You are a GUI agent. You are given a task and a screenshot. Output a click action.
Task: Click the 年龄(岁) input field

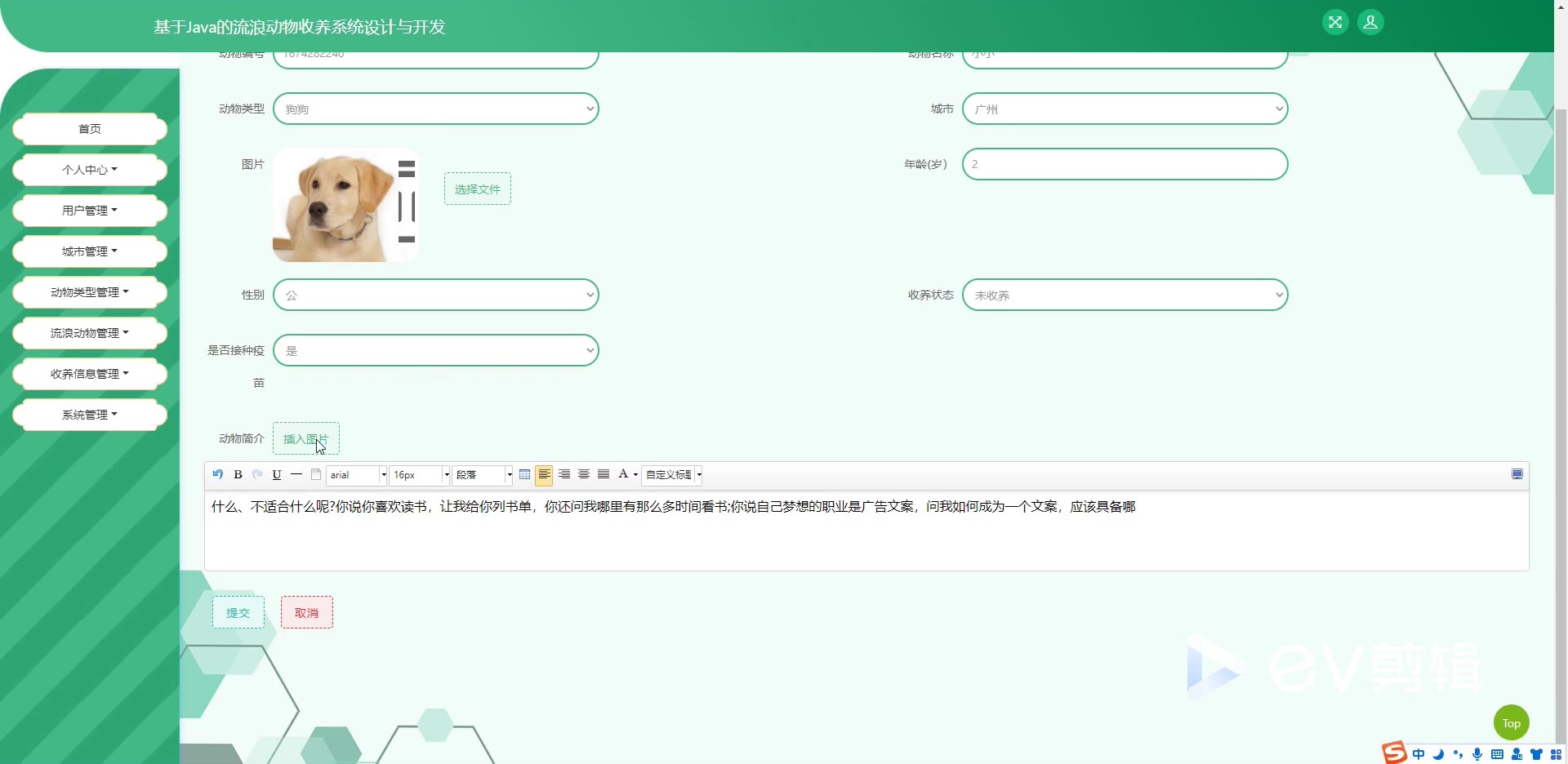(x=1125, y=164)
